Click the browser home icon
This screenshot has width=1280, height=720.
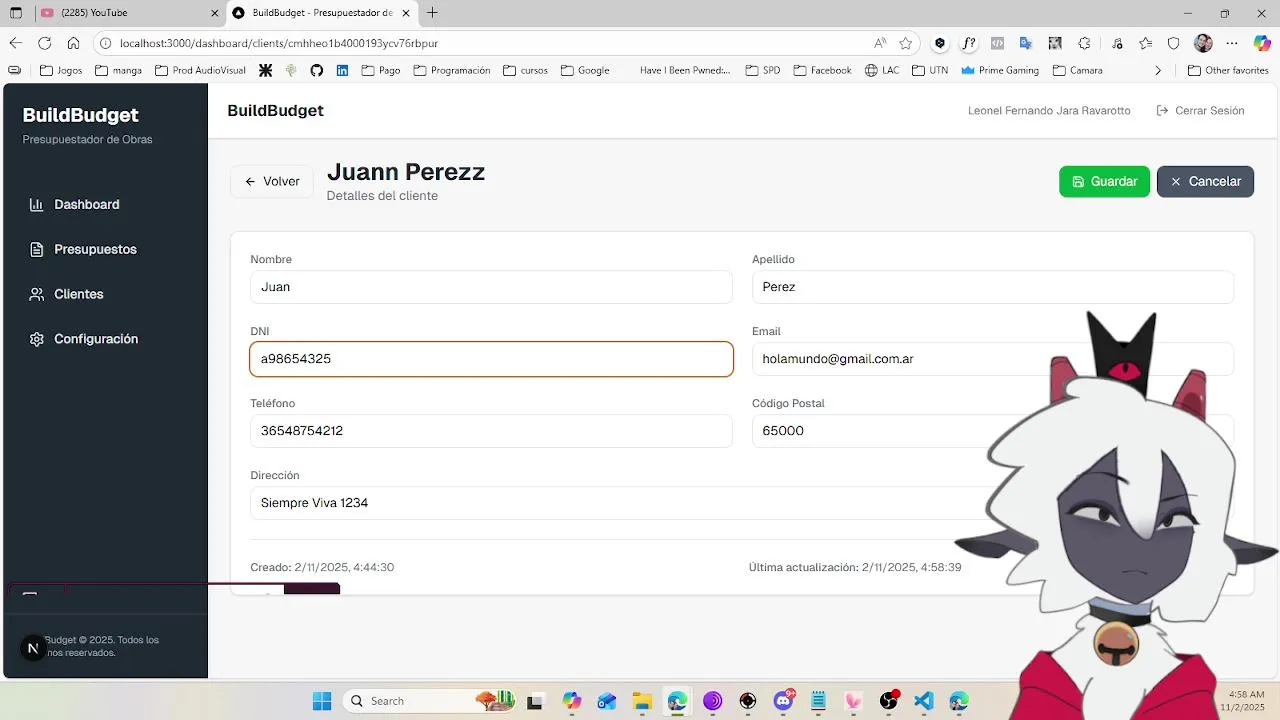[x=73, y=43]
